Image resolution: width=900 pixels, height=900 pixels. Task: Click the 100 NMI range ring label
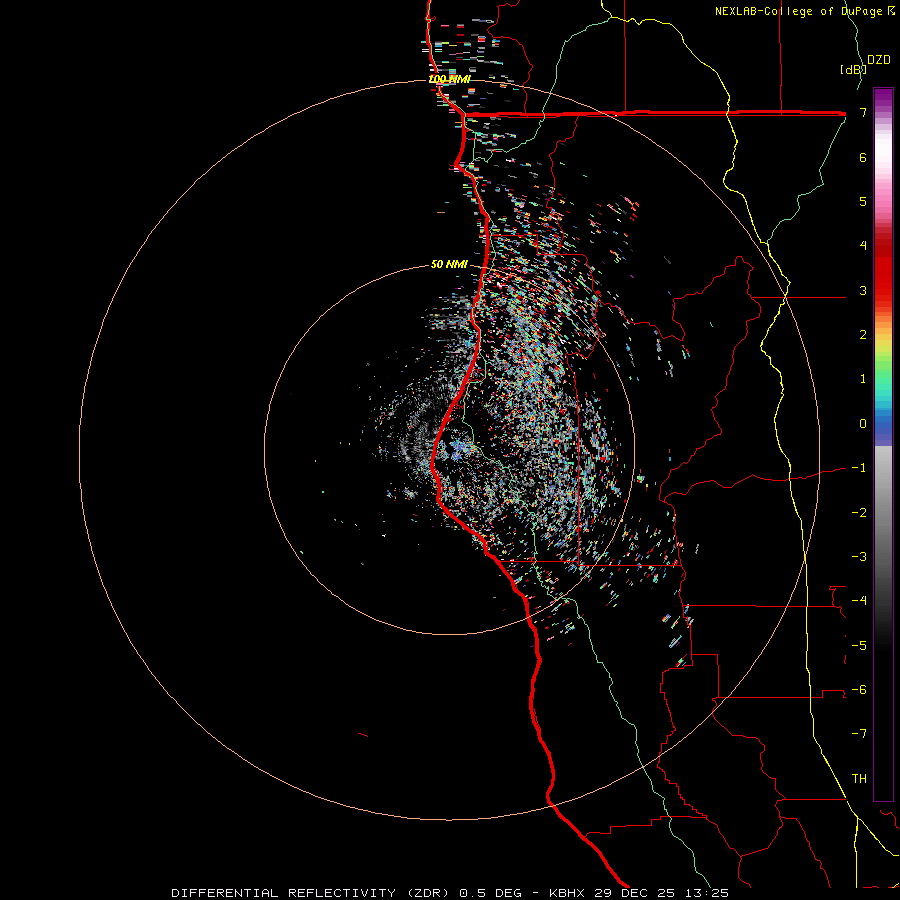point(449,79)
